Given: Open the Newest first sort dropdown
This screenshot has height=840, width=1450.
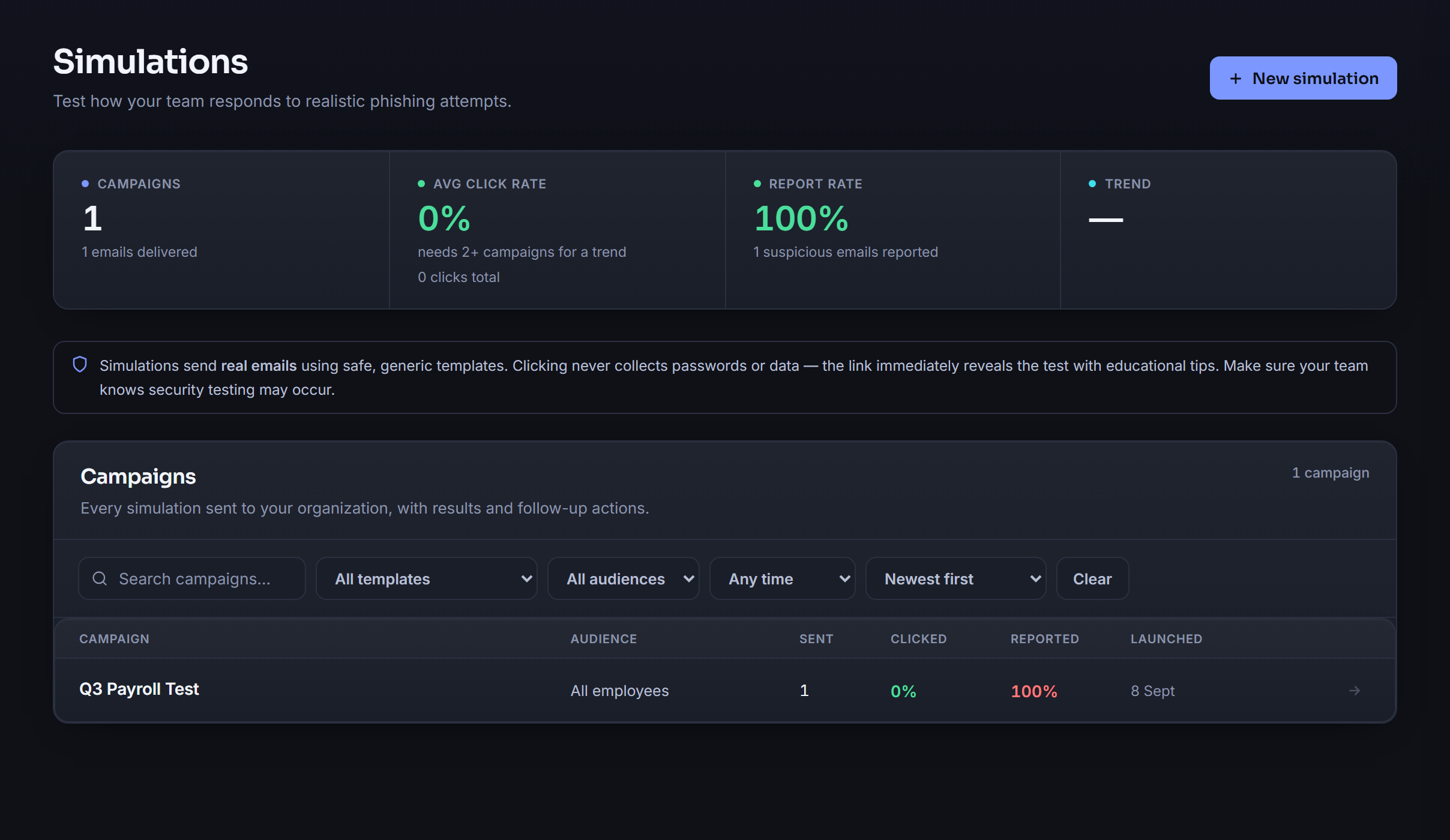Looking at the screenshot, I should coord(956,578).
